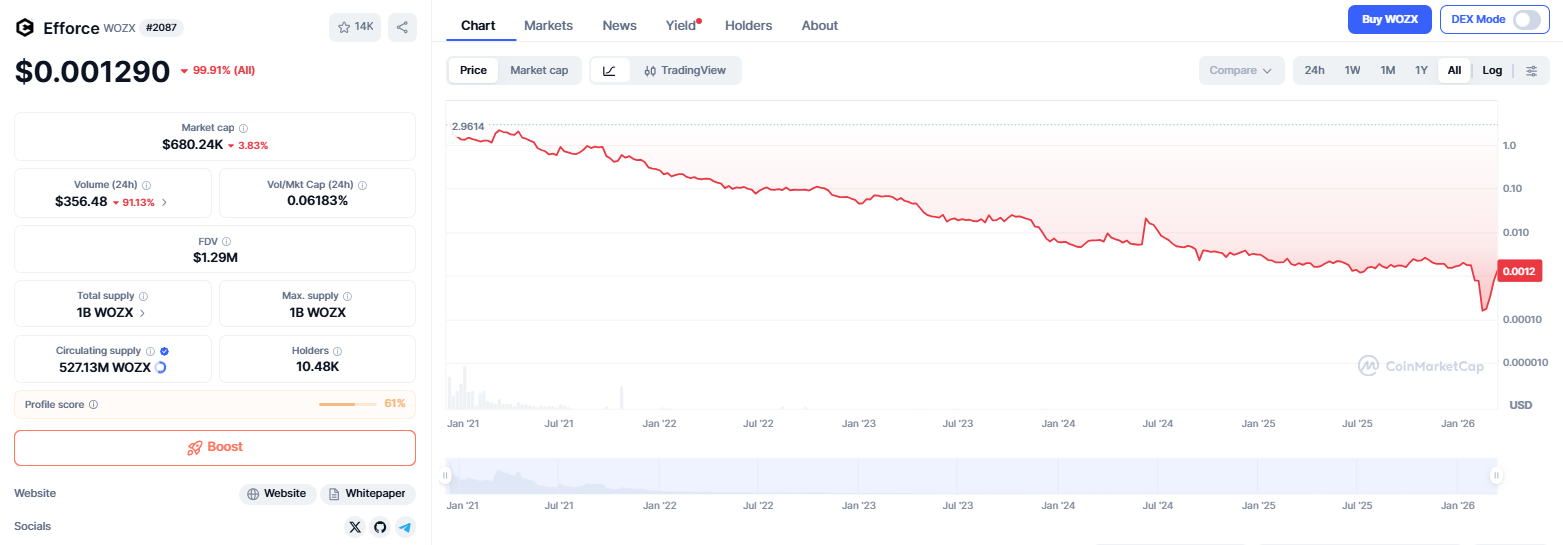The image size is (1563, 545).
Task: Open the X (Twitter) social link
Action: tap(355, 527)
